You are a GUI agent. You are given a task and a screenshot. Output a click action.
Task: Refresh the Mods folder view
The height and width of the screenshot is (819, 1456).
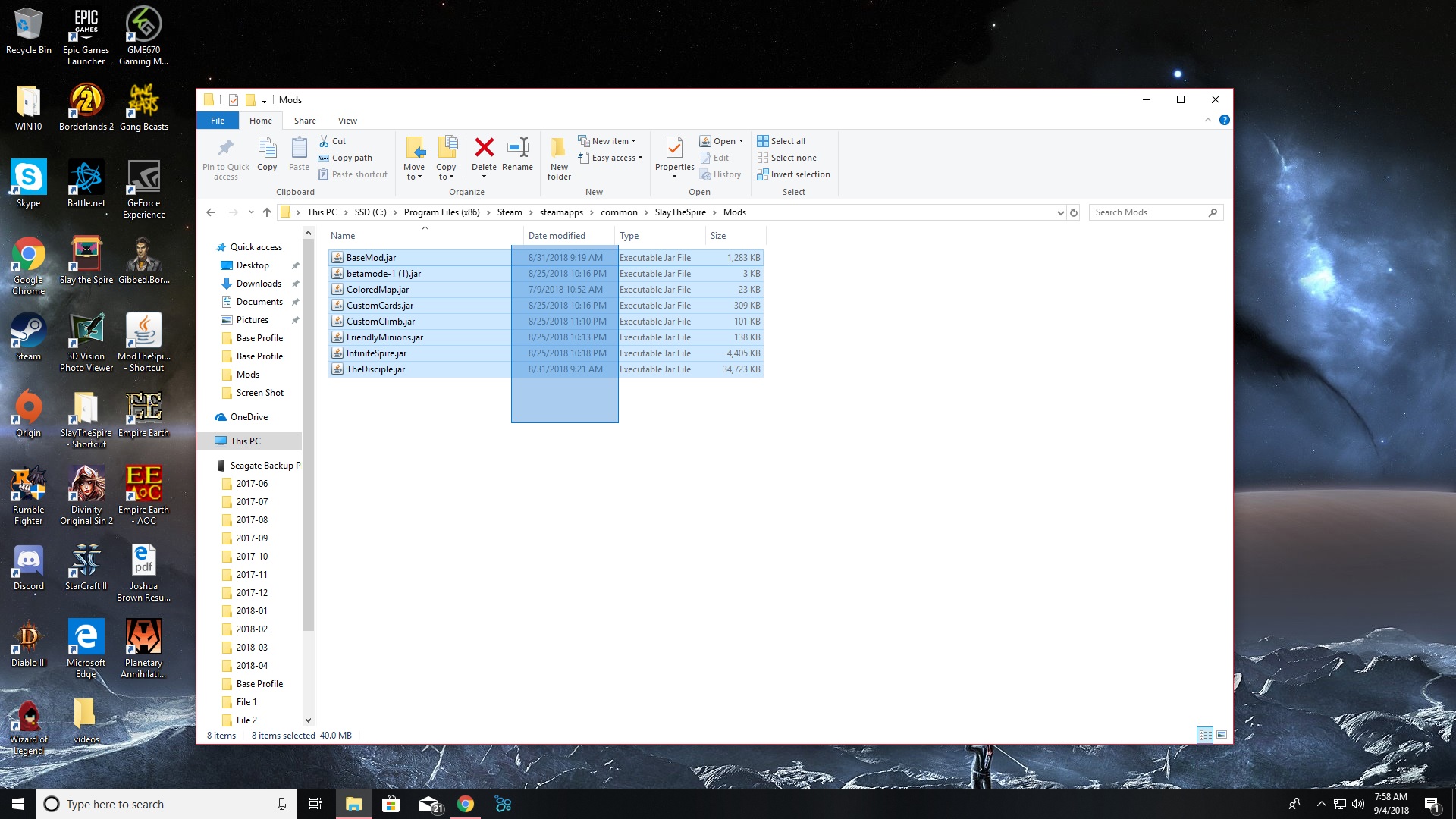[1073, 213]
